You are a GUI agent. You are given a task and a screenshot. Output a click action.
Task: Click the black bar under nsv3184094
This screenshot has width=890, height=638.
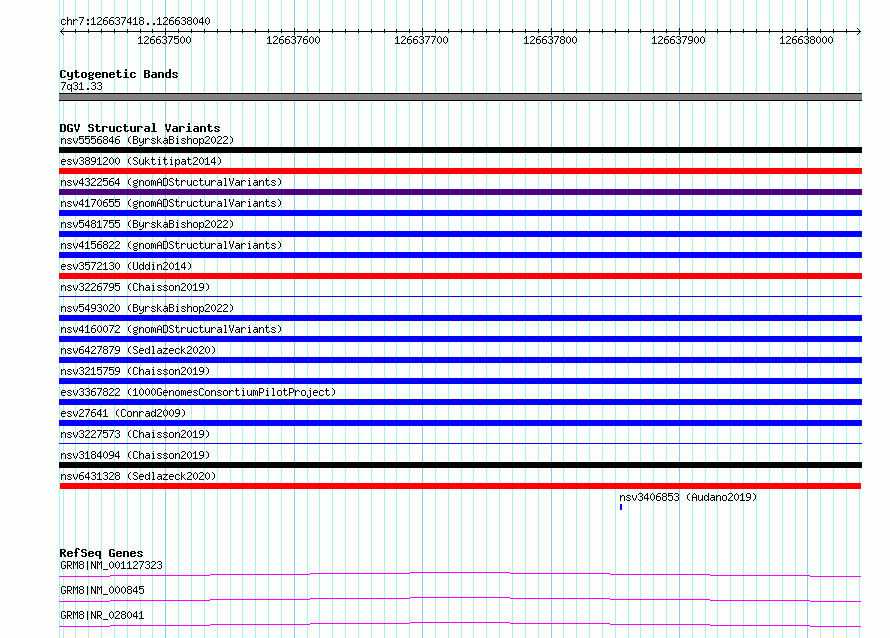pyautogui.click(x=460, y=465)
